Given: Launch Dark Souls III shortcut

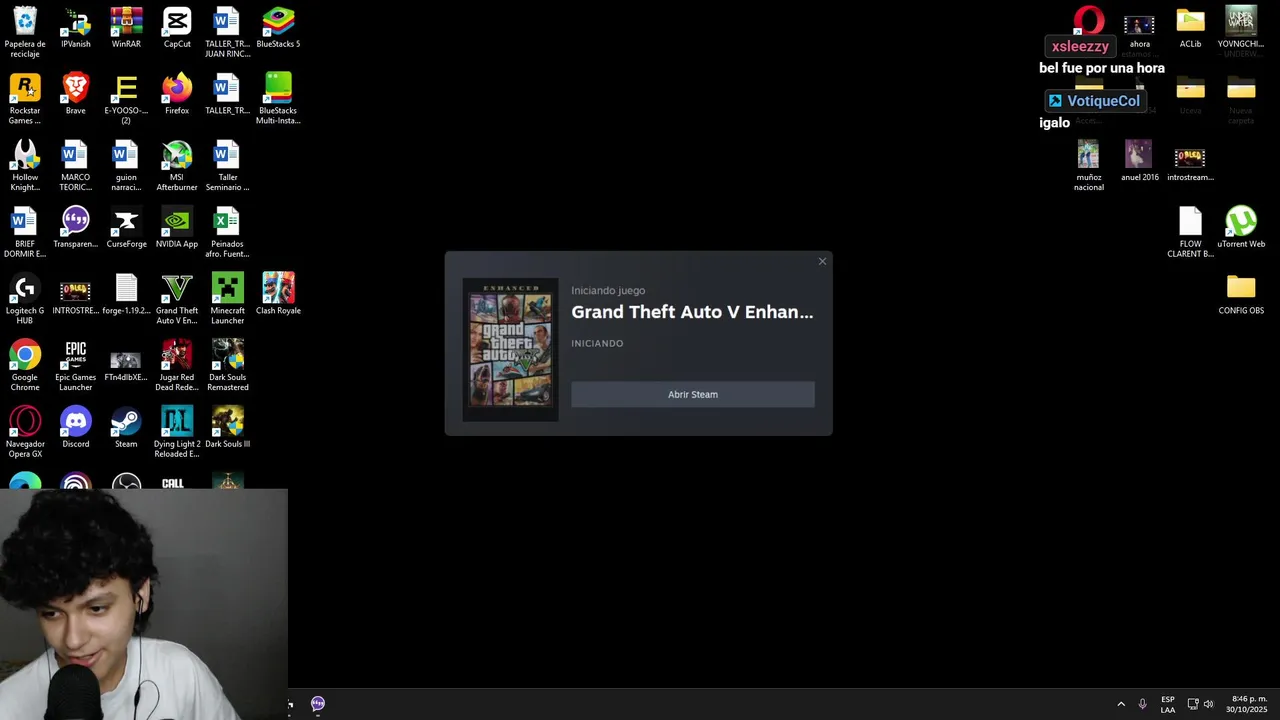Looking at the screenshot, I should [227, 429].
